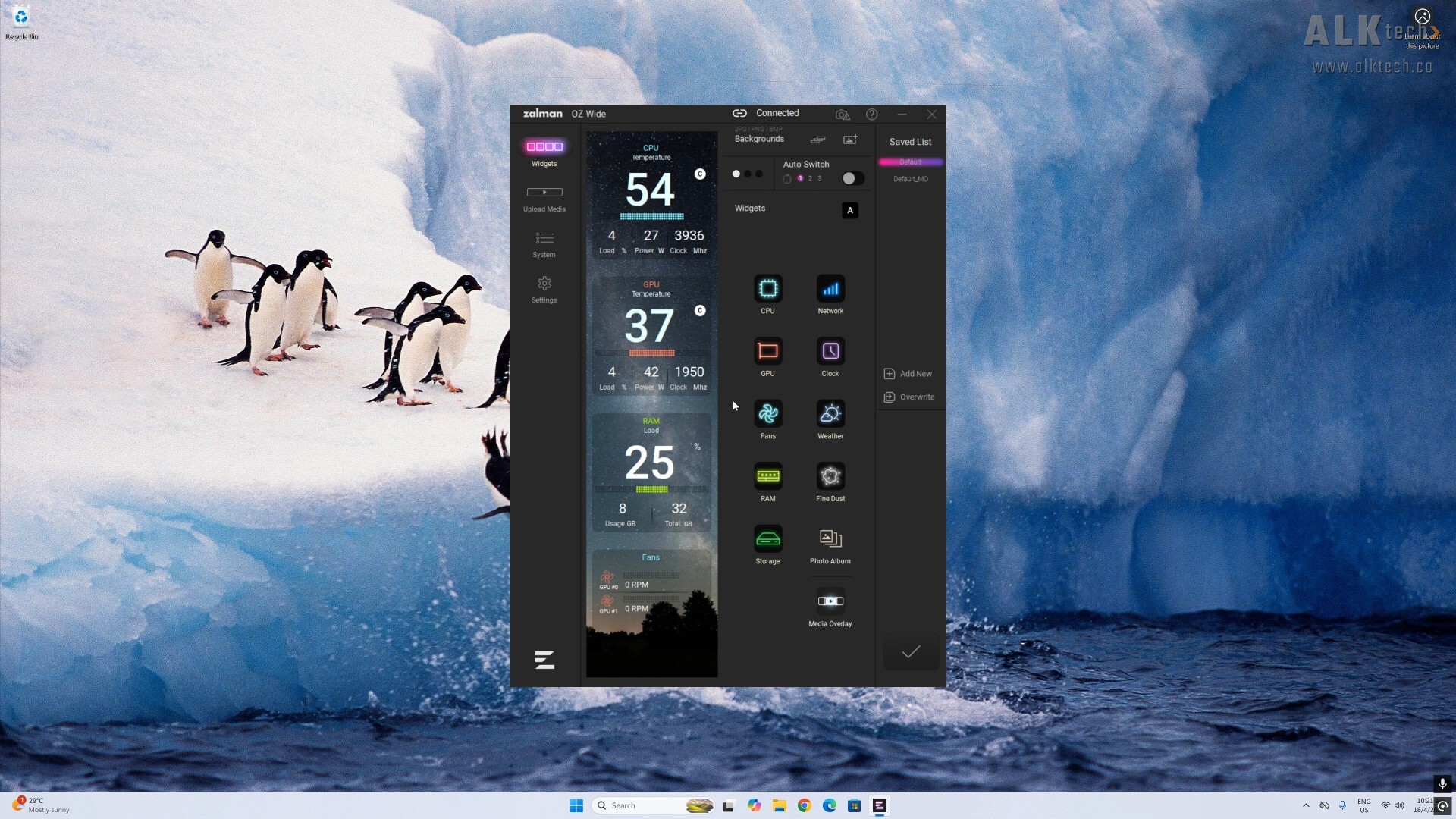Open the Settings tab in sidebar
The height and width of the screenshot is (819, 1456).
[x=544, y=289]
